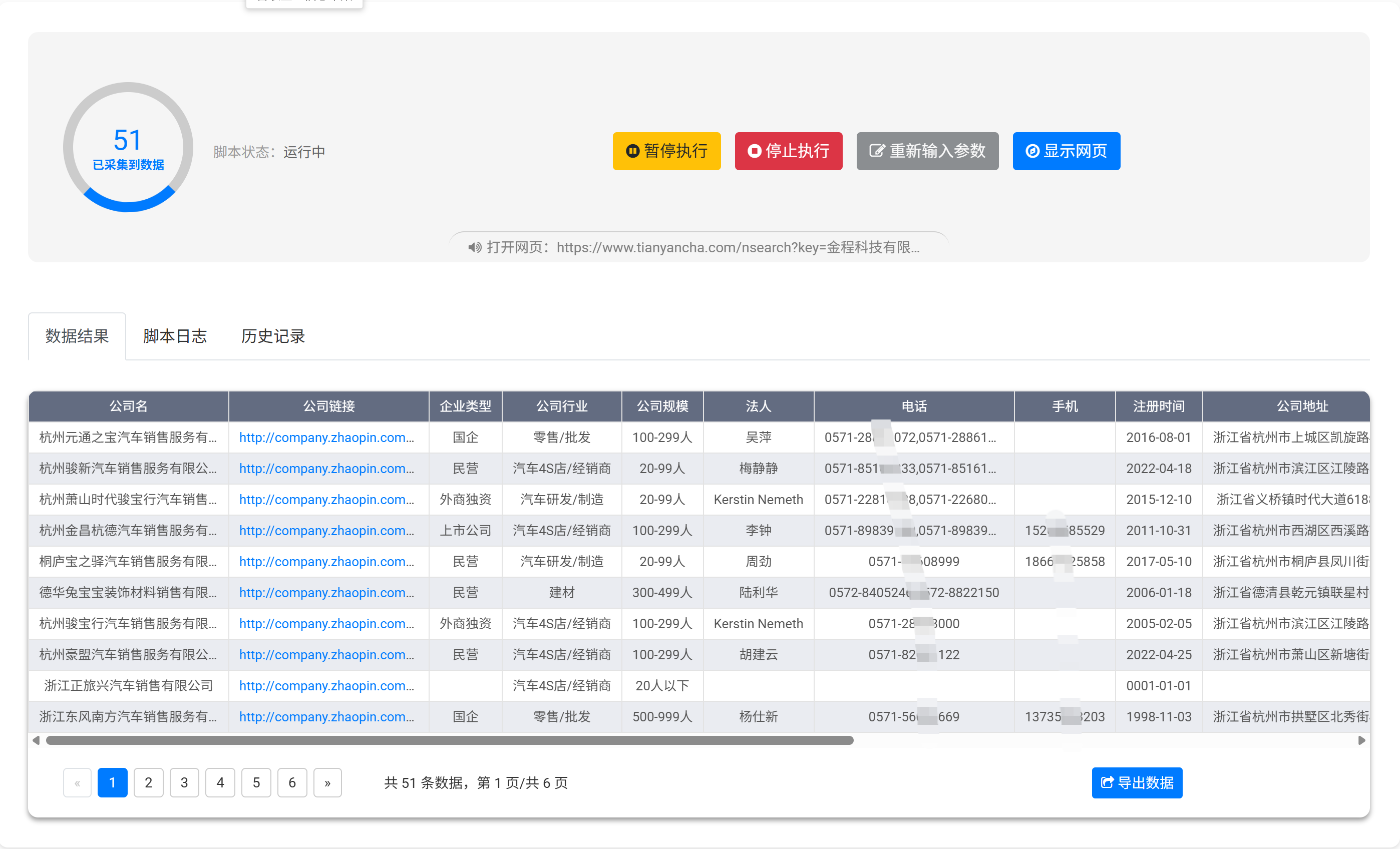Image resolution: width=1400 pixels, height=849 pixels.
Task: Export results with 导出数据 button
Action: (1136, 782)
